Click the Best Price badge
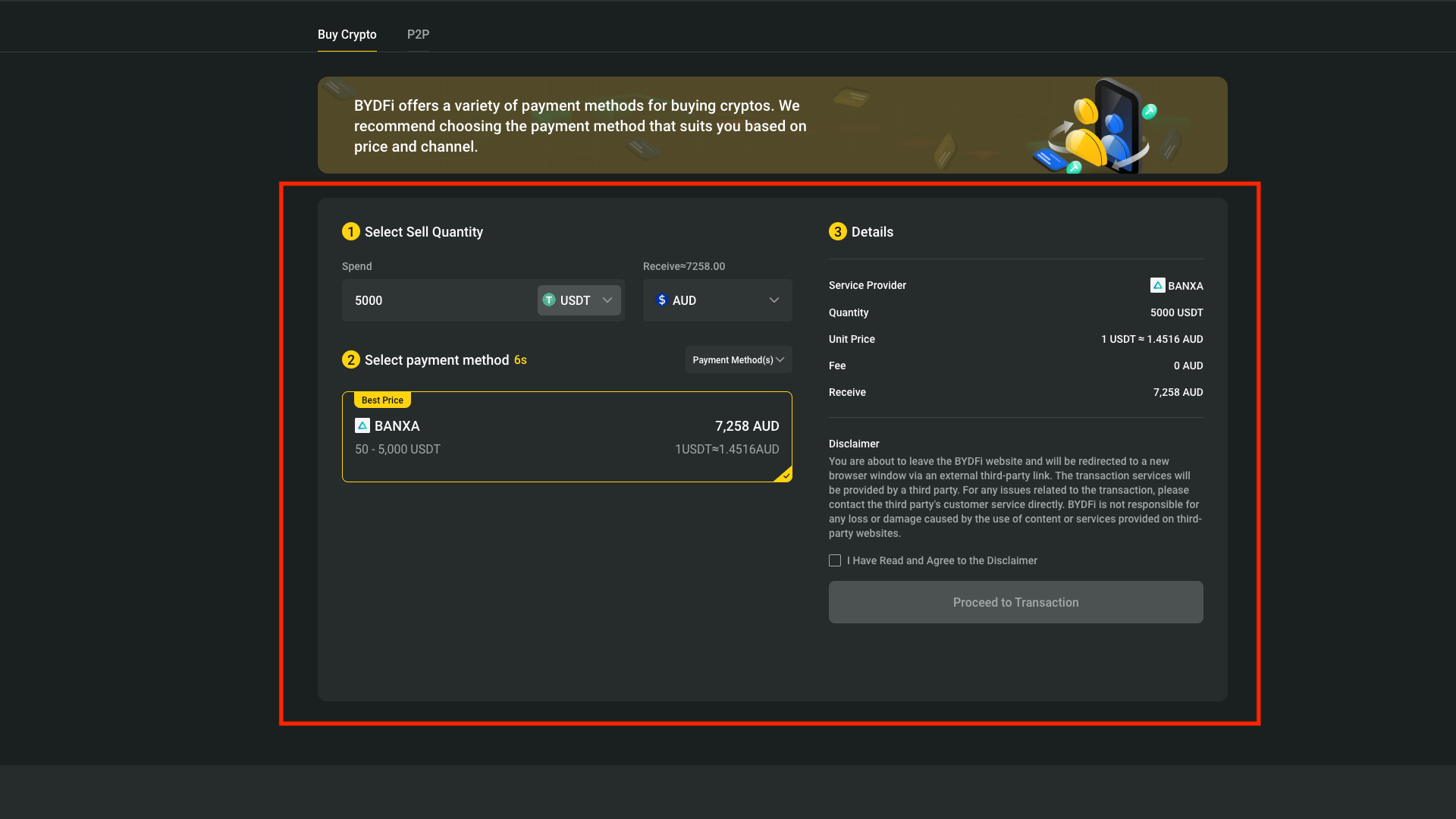 coord(382,400)
